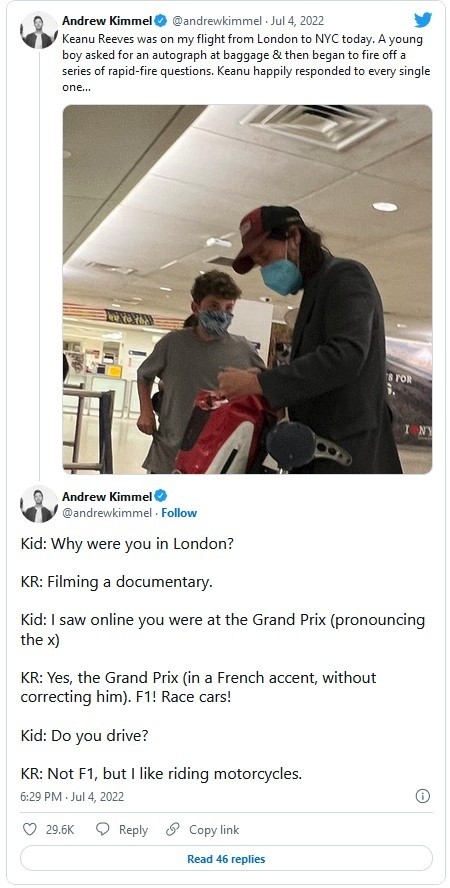Click the top @andrewkimmel handle
450x888 pixels.
coord(217,21)
